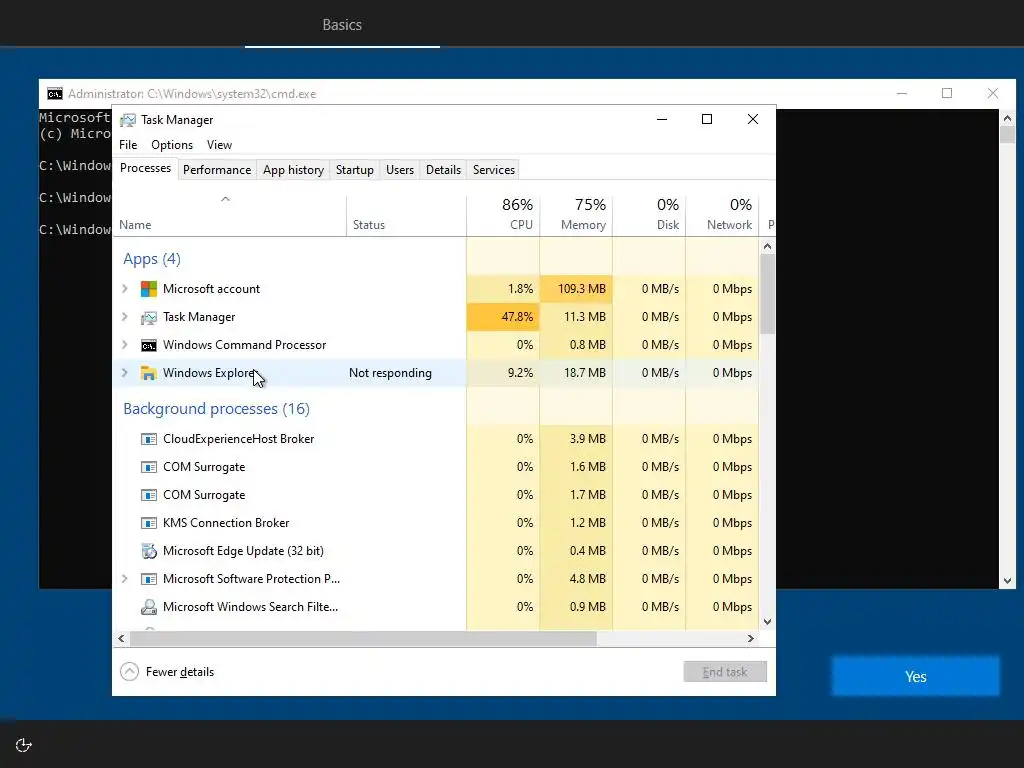Image resolution: width=1024 pixels, height=768 pixels.
Task: Click cmd window scroll down arrow
Action: tap(1007, 581)
